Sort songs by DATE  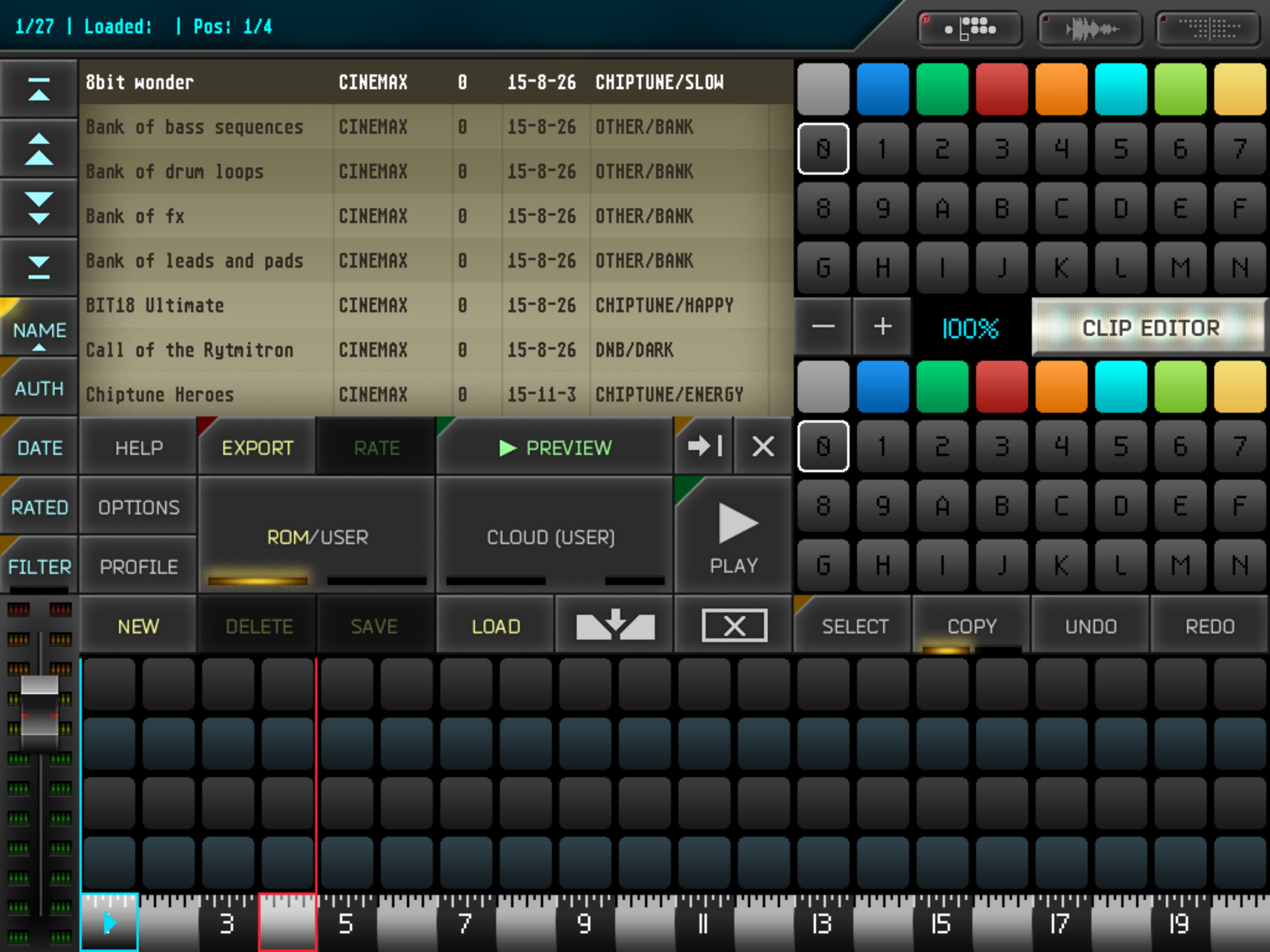click(x=38, y=447)
